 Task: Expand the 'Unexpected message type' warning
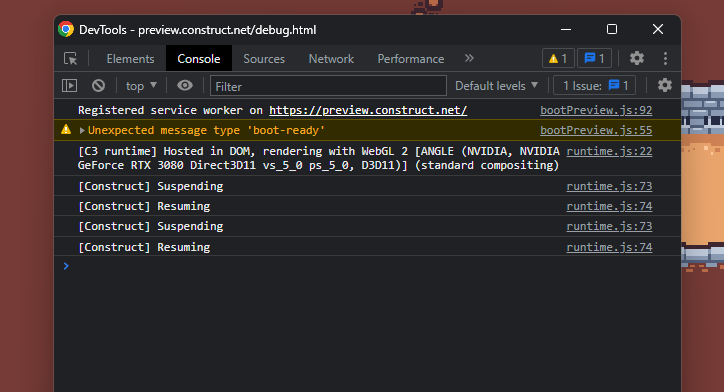(82, 131)
